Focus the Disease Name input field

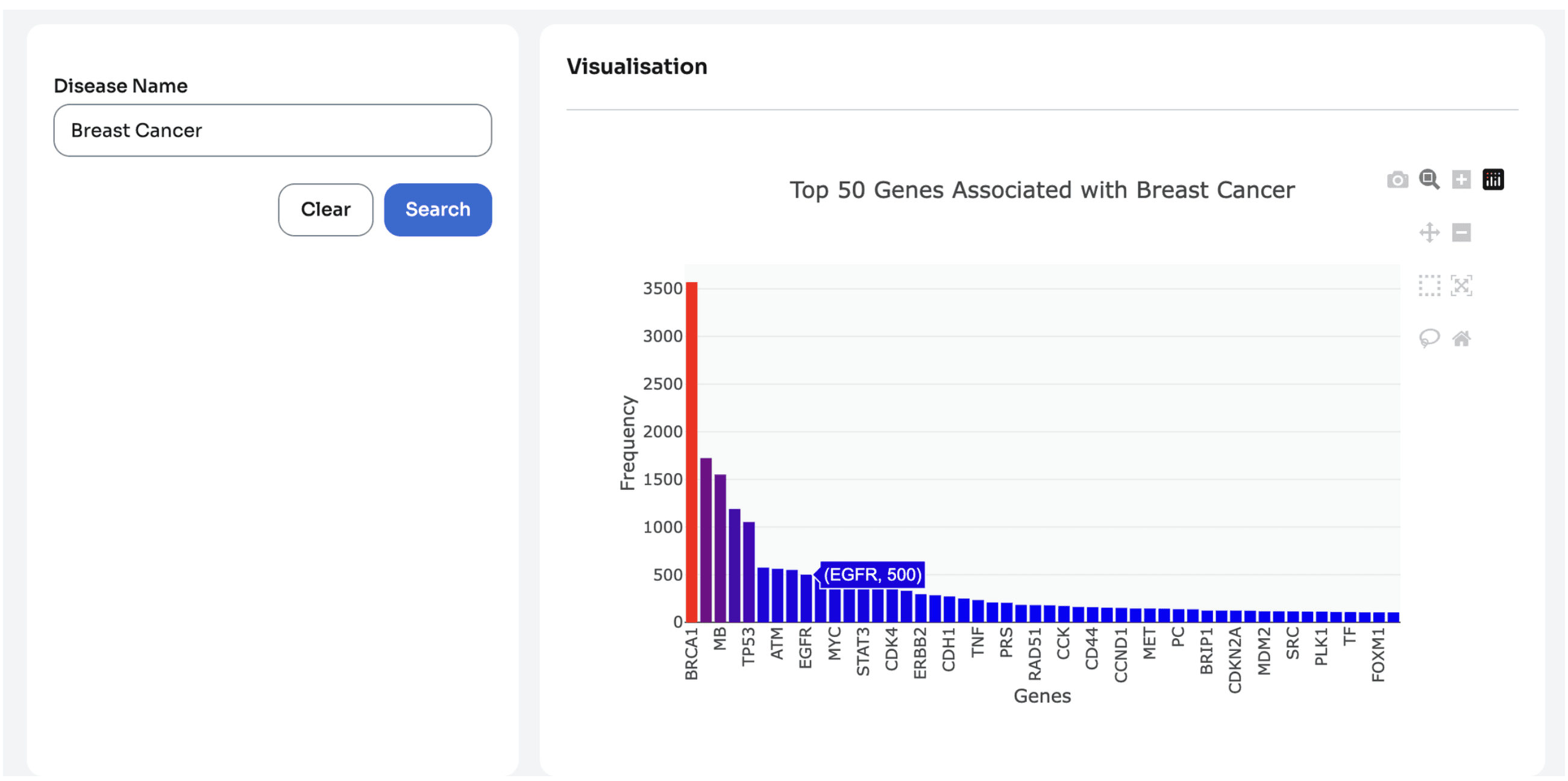[x=273, y=130]
